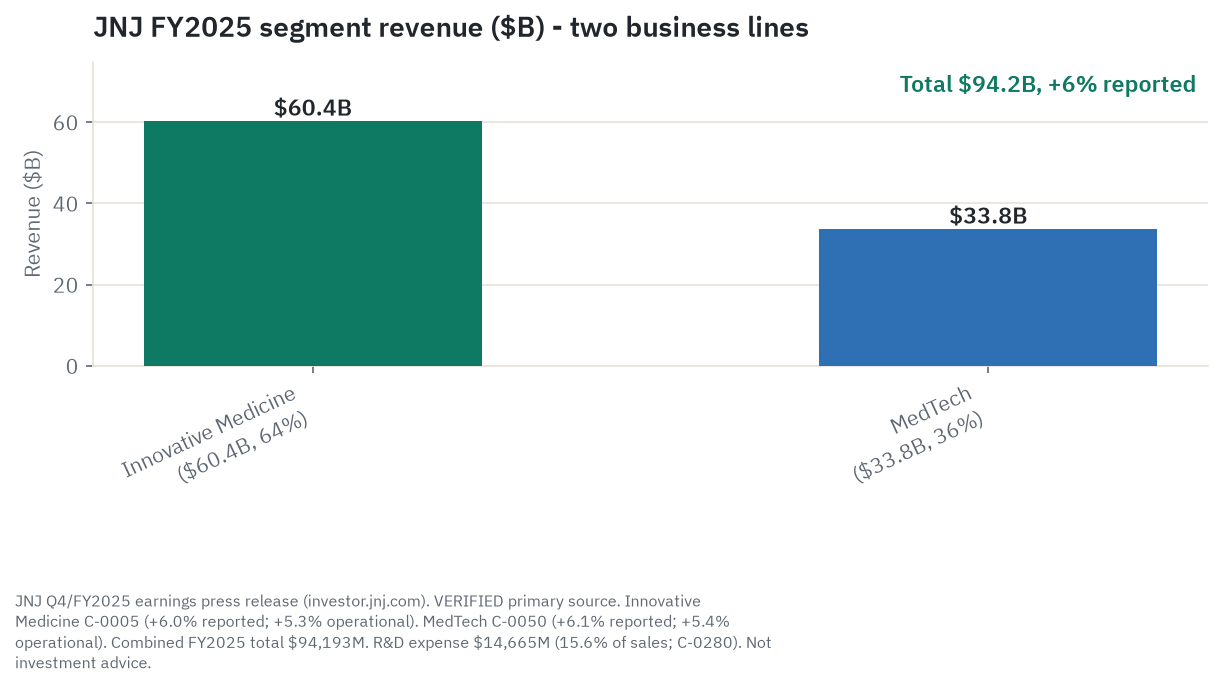Click the y-axis tick label 20
Image resolution: width=1222 pixels, height=689 pixels.
click(66, 285)
